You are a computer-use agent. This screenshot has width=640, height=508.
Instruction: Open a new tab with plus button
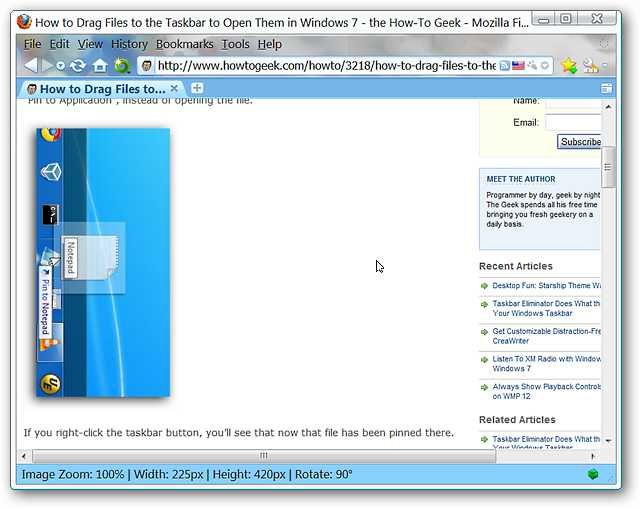click(x=197, y=88)
